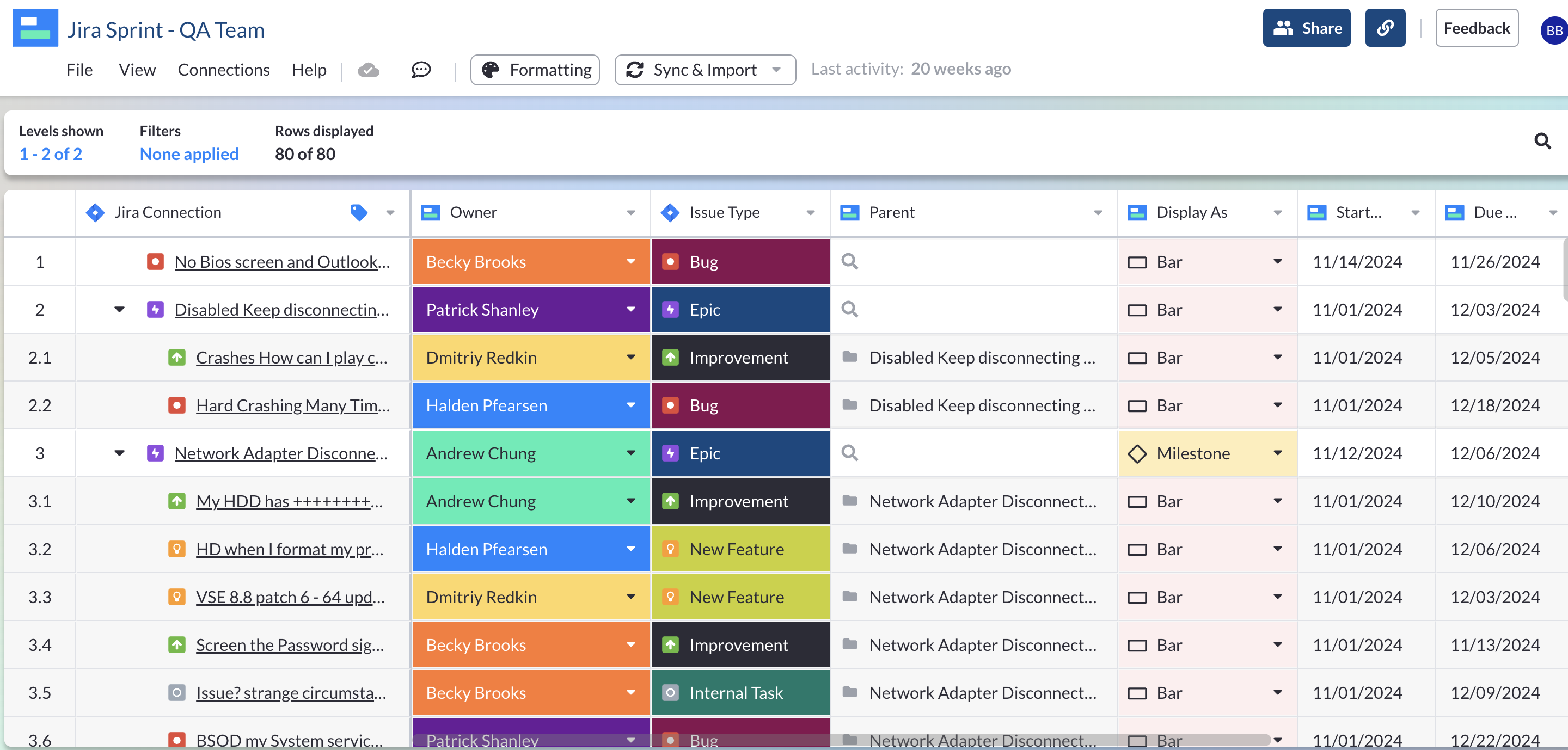The height and width of the screenshot is (750, 1568).
Task: Open the View menu
Action: pos(137,70)
